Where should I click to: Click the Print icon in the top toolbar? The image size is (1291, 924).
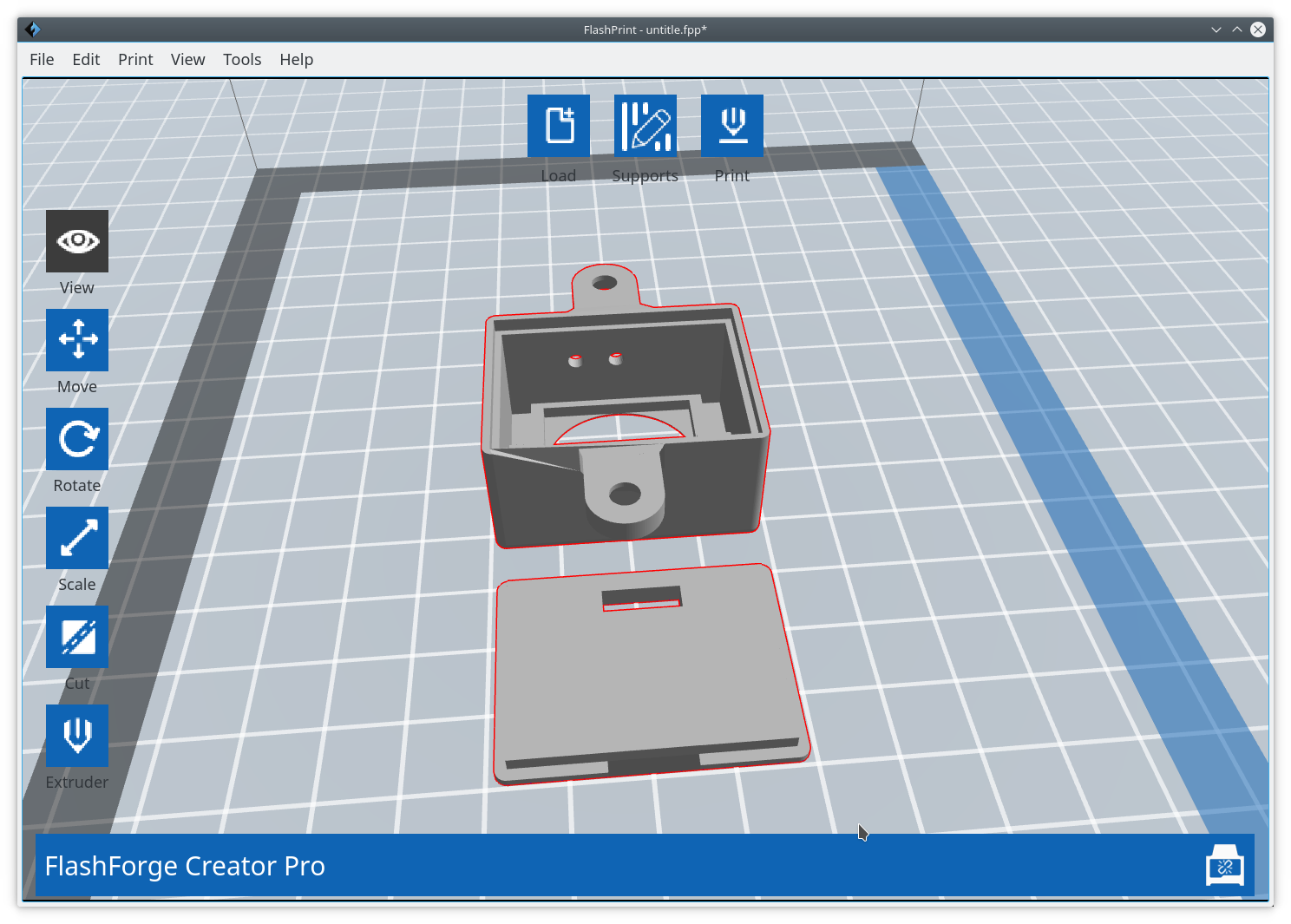[x=732, y=126]
